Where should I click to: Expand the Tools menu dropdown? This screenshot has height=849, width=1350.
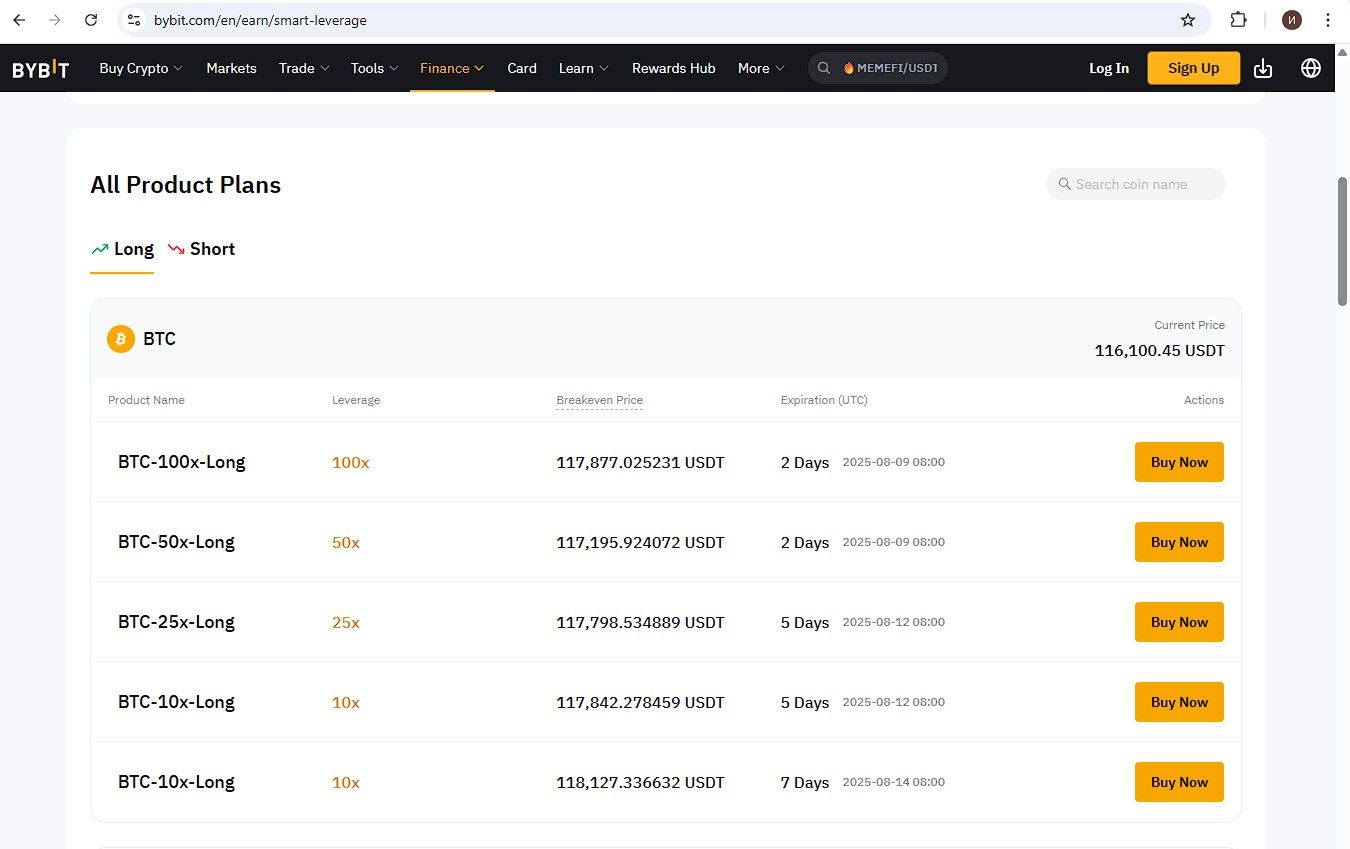(375, 68)
